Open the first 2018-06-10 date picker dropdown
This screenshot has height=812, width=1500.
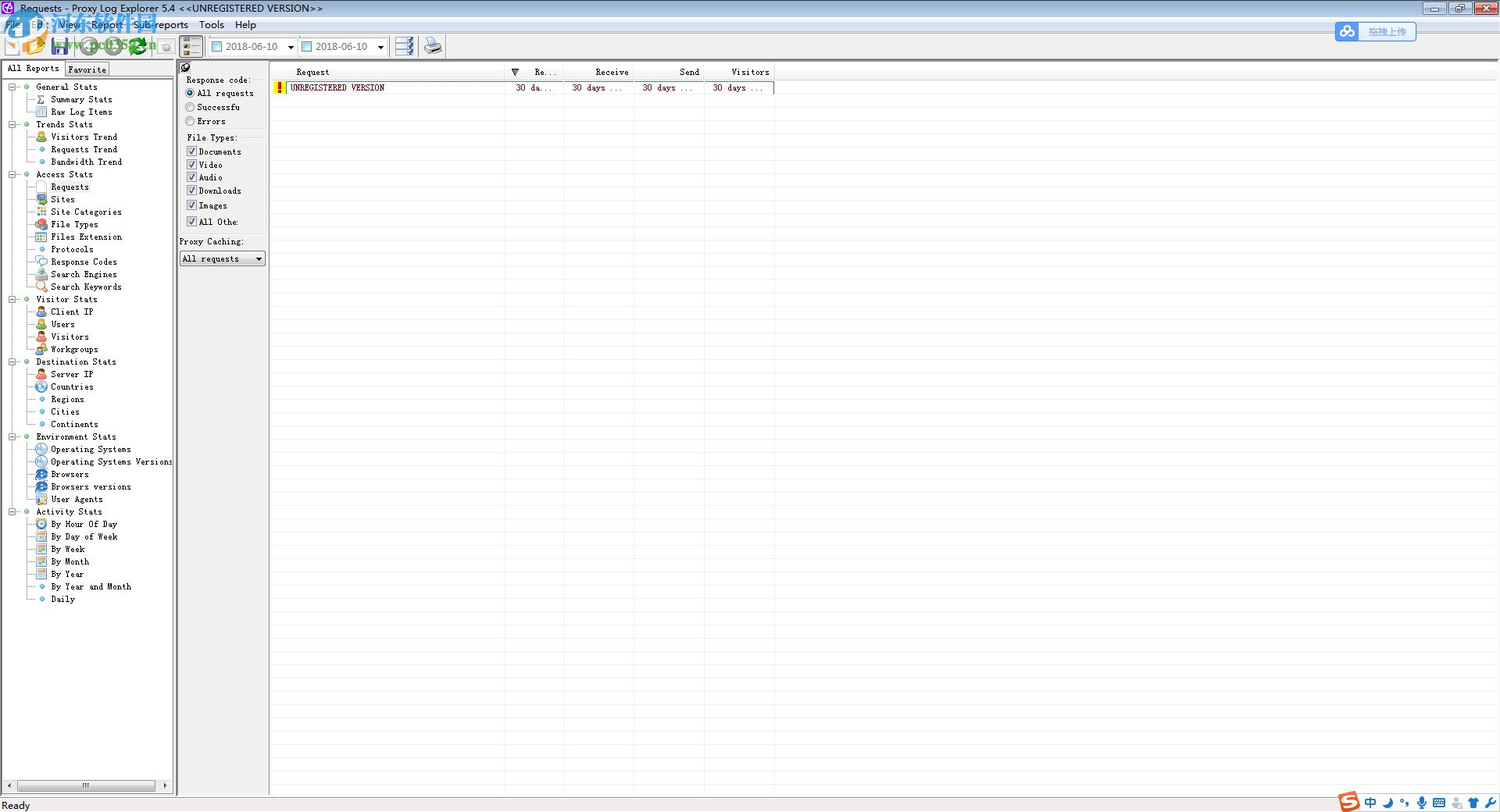coord(290,46)
